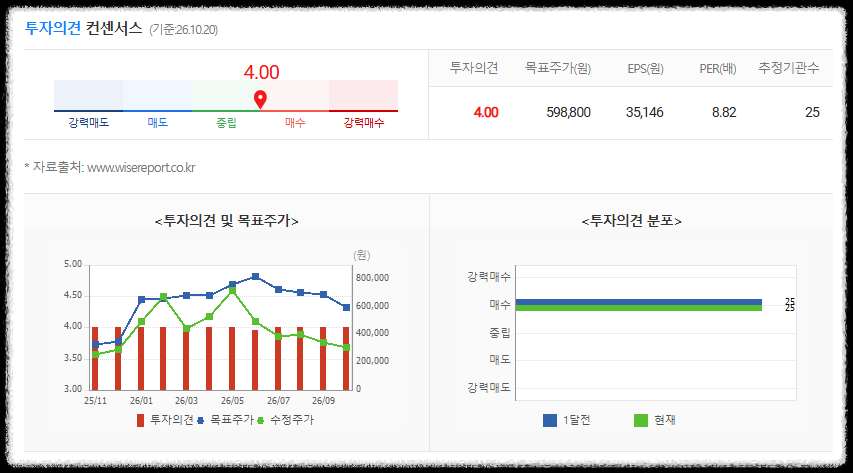
Task: Click the blue 매도 scale label
Action: [x=158, y=122]
